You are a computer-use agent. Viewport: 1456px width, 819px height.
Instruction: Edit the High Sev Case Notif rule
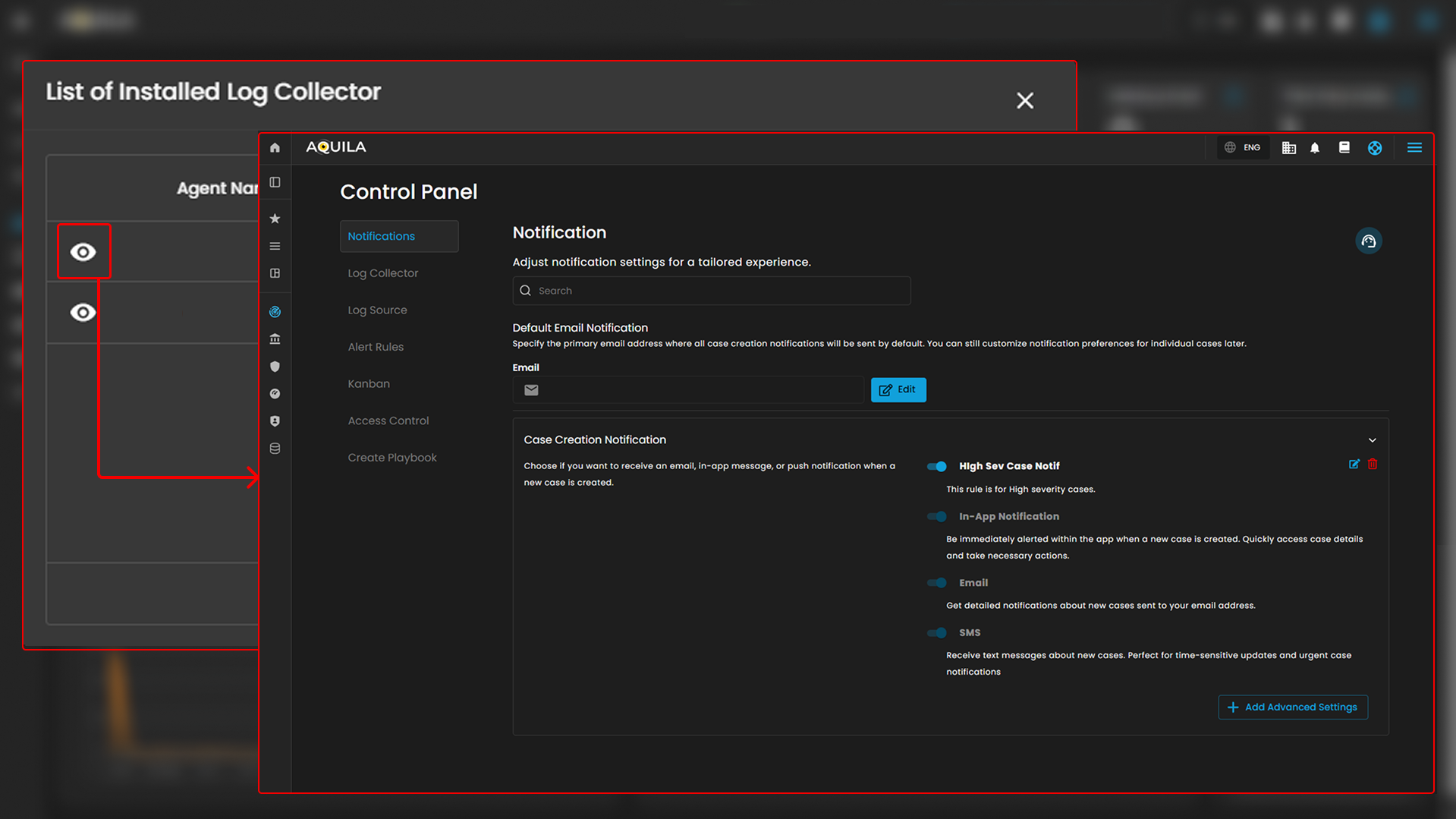[x=1354, y=464]
